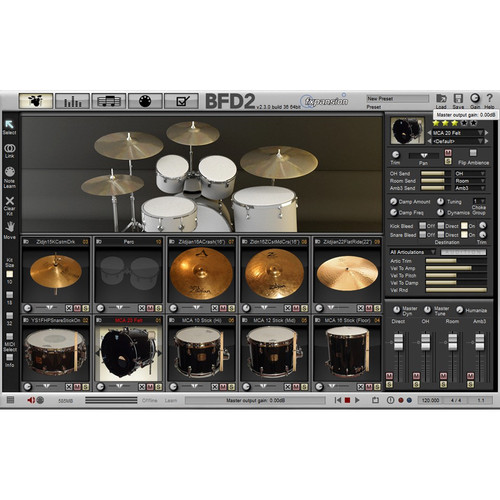Mute the Direct mixer channel

[389, 376]
